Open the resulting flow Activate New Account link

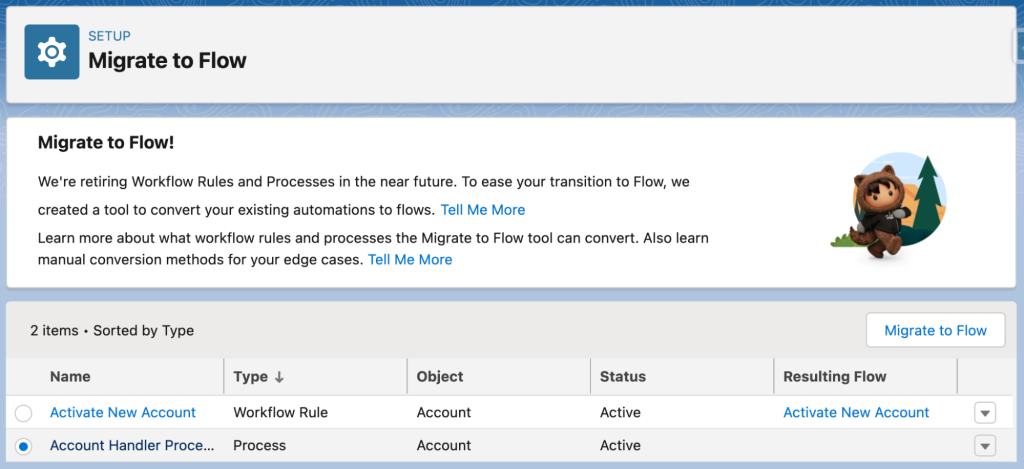click(856, 413)
